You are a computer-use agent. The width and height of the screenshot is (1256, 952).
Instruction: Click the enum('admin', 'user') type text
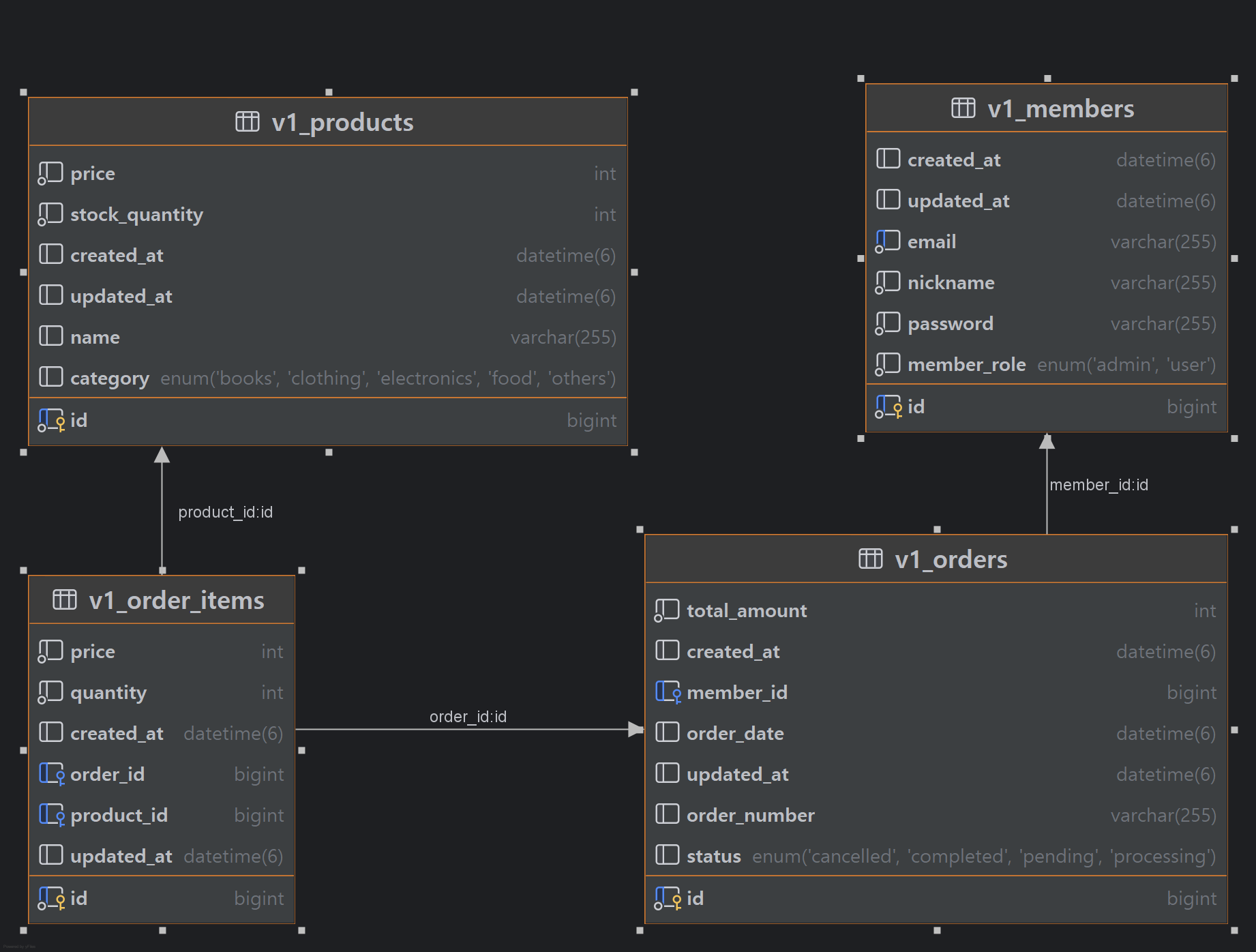pos(1126,365)
